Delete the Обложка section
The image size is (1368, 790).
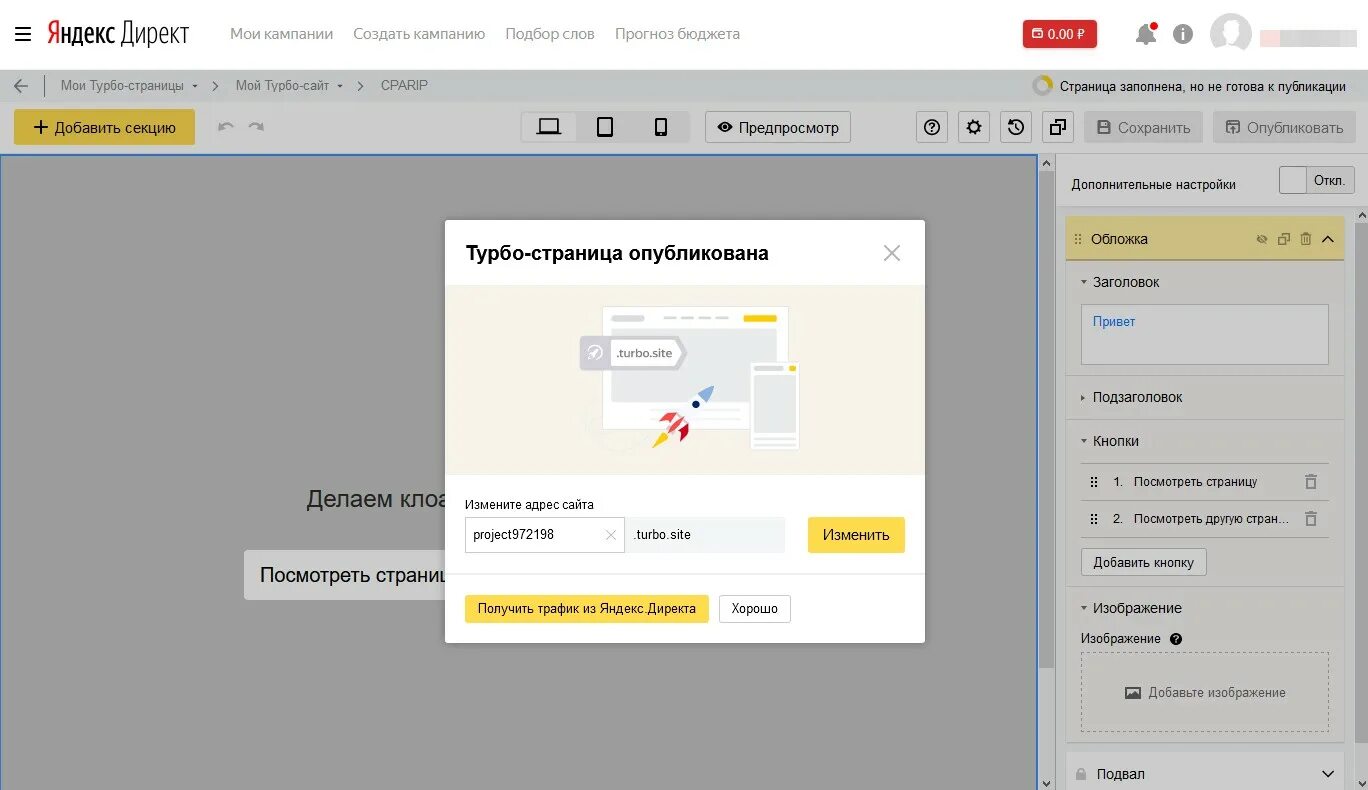point(1305,239)
